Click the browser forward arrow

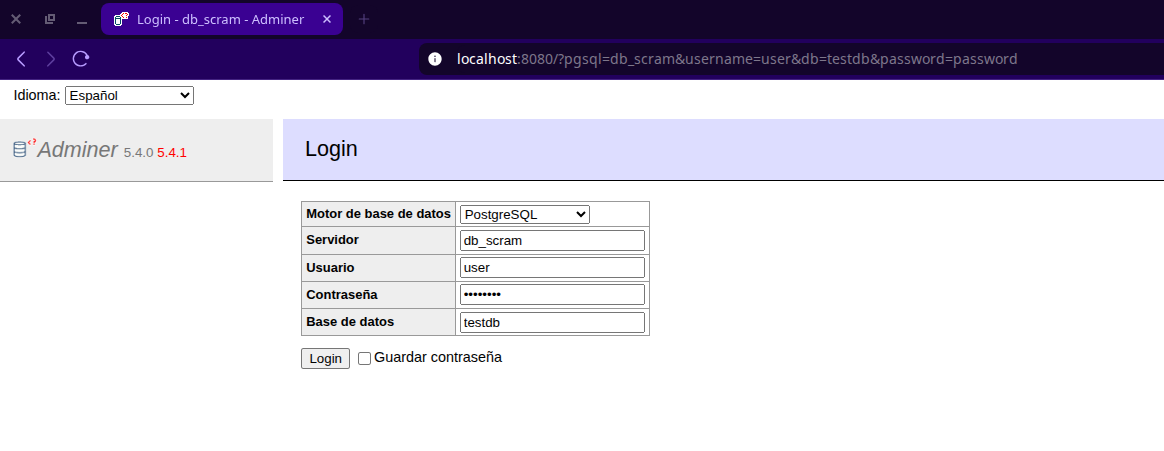tap(51, 59)
